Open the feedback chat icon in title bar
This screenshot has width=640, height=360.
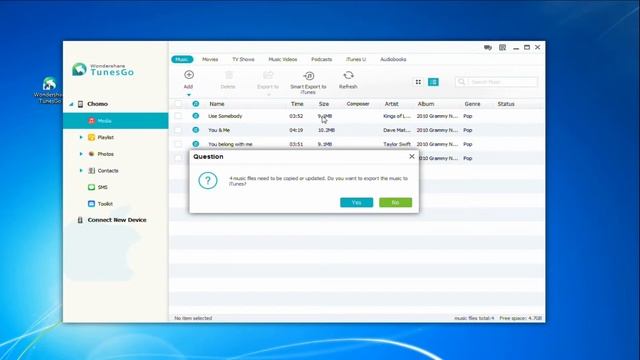(488, 47)
